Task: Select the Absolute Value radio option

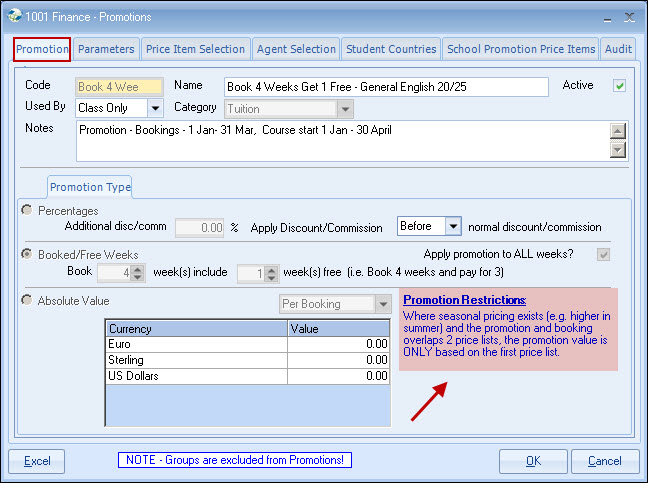Action: pyautogui.click(x=27, y=300)
